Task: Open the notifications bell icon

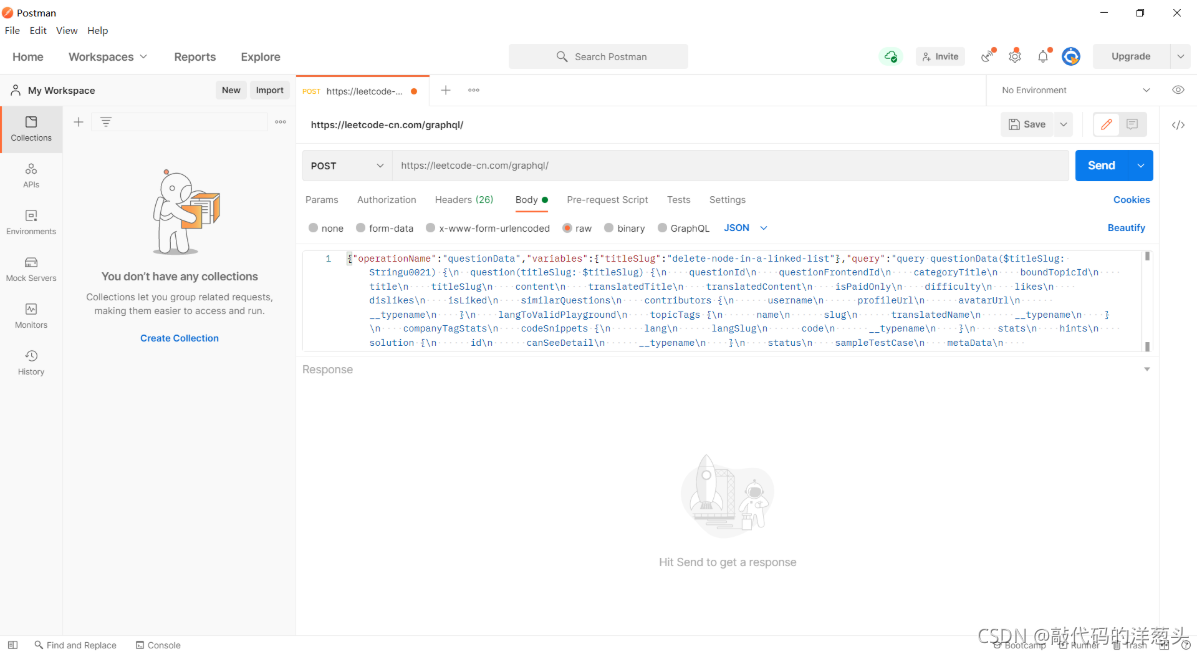Action: pos(1043,56)
